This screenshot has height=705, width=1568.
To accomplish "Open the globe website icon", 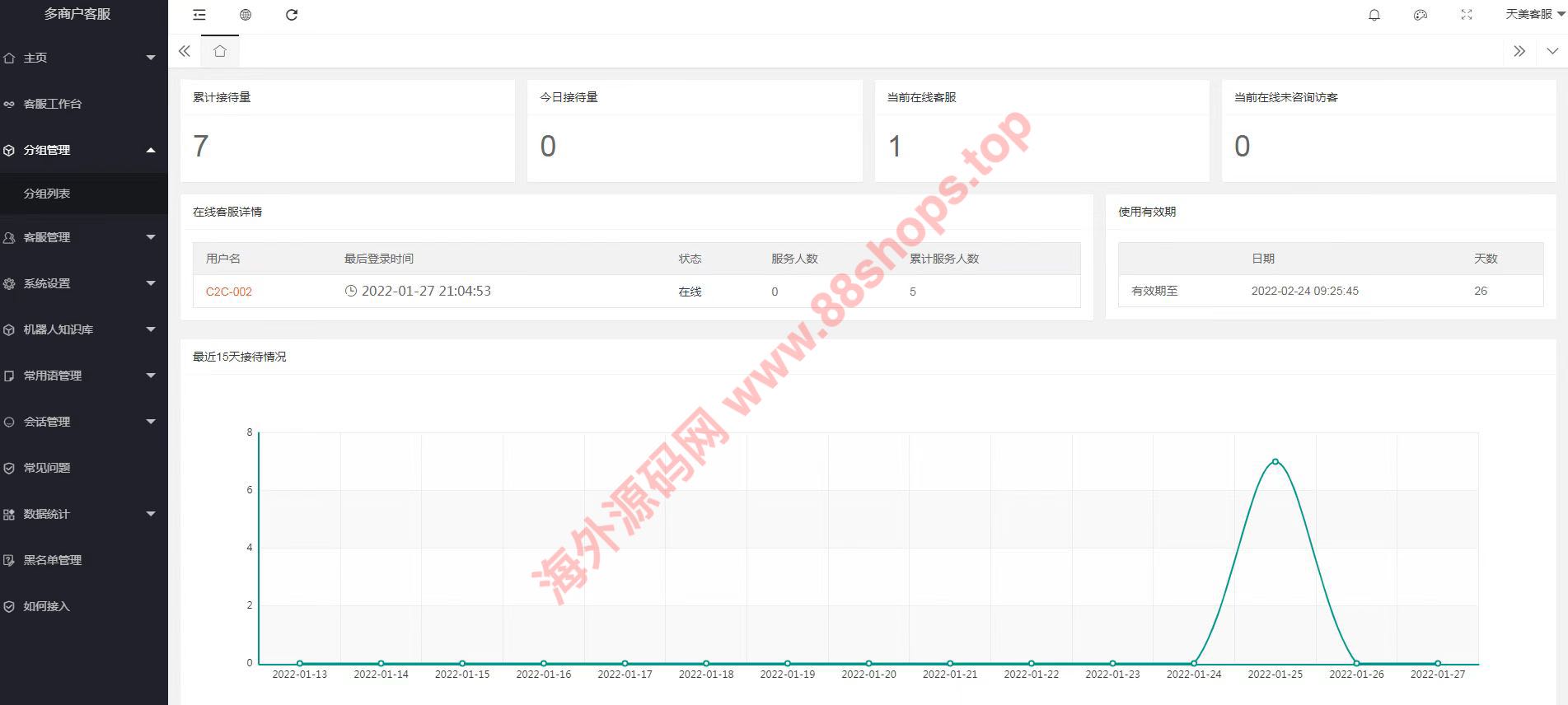I will coord(246,15).
